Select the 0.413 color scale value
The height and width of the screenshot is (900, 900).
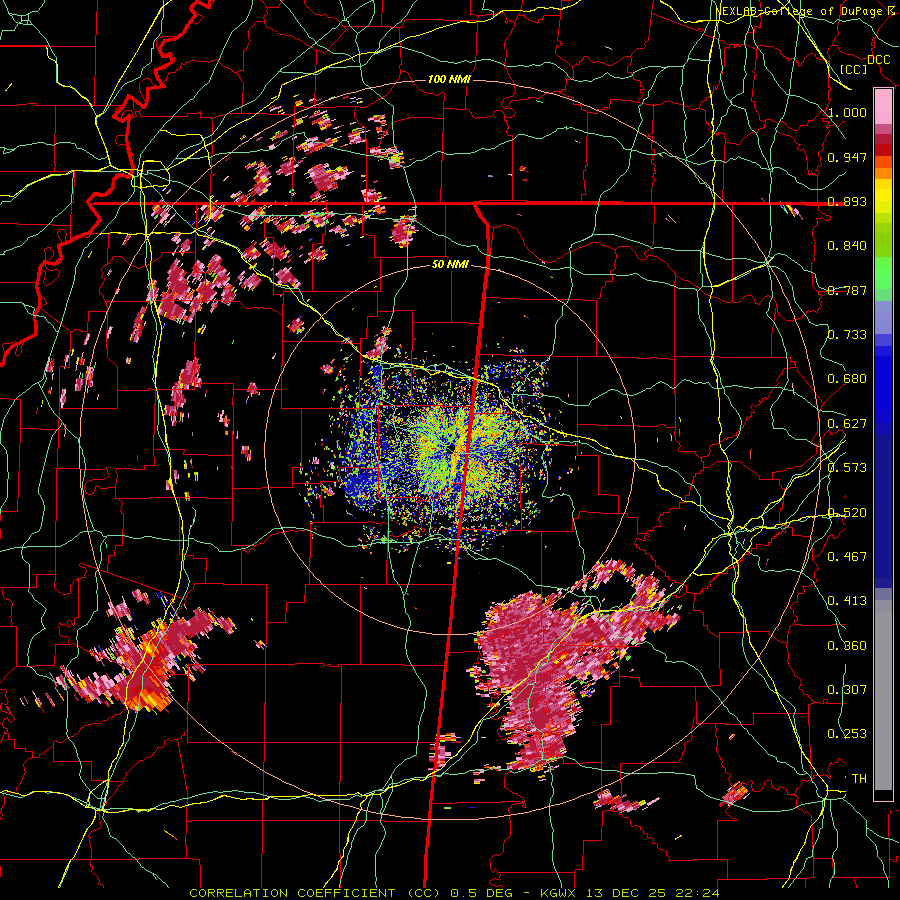pyautogui.click(x=847, y=601)
